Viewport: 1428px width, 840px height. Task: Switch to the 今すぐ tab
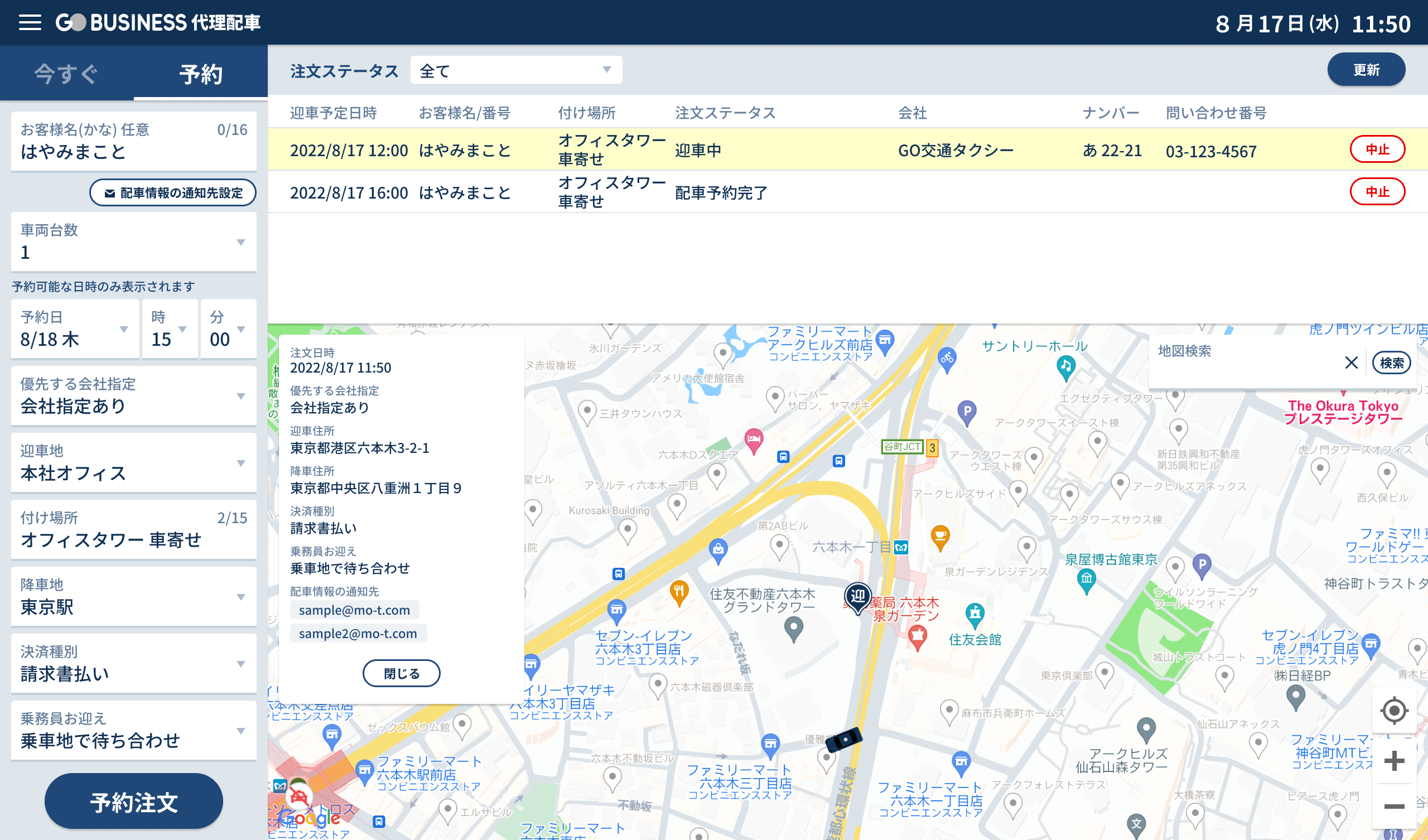[x=66, y=74]
